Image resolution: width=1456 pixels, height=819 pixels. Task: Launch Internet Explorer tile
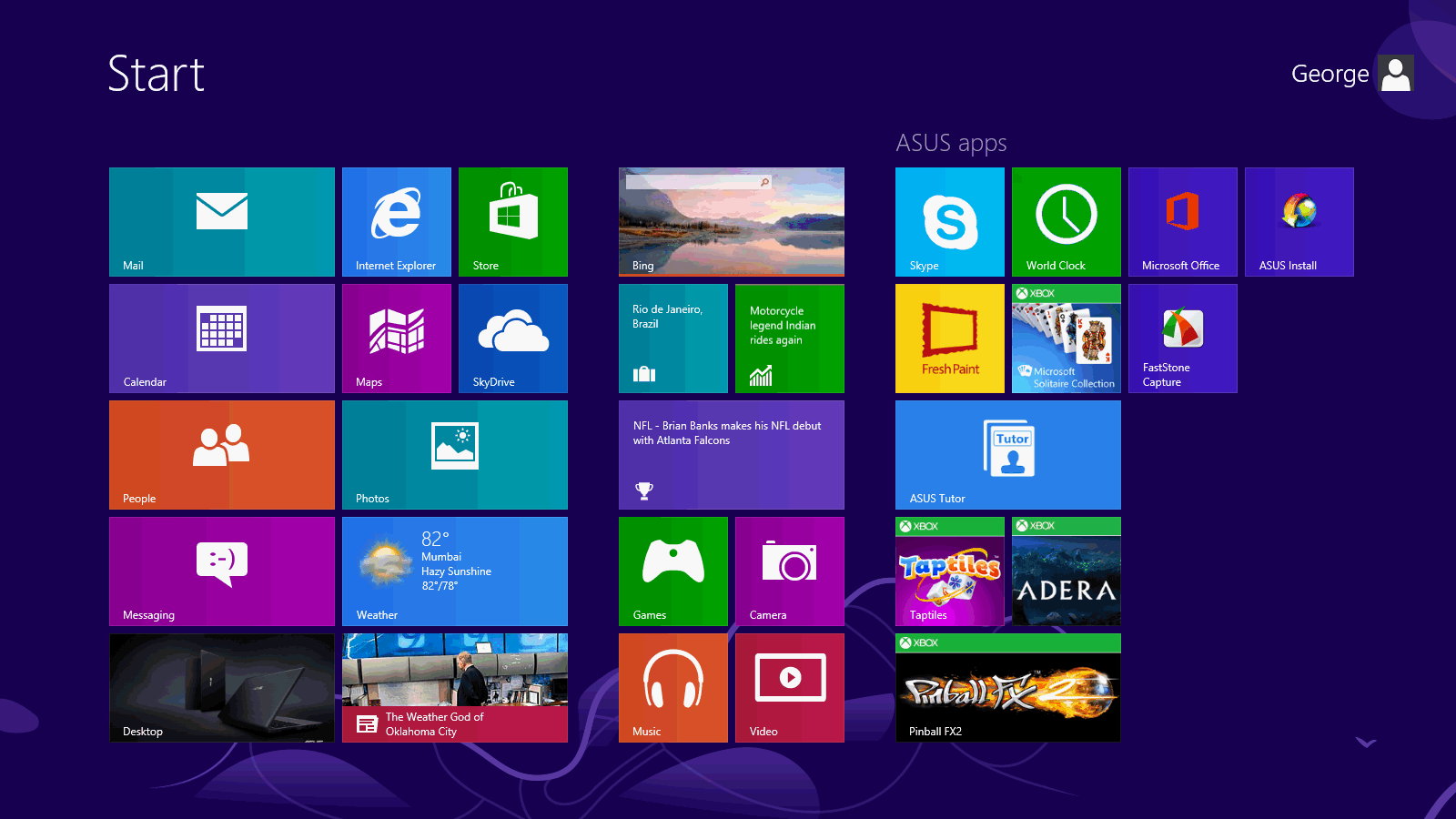click(x=397, y=222)
